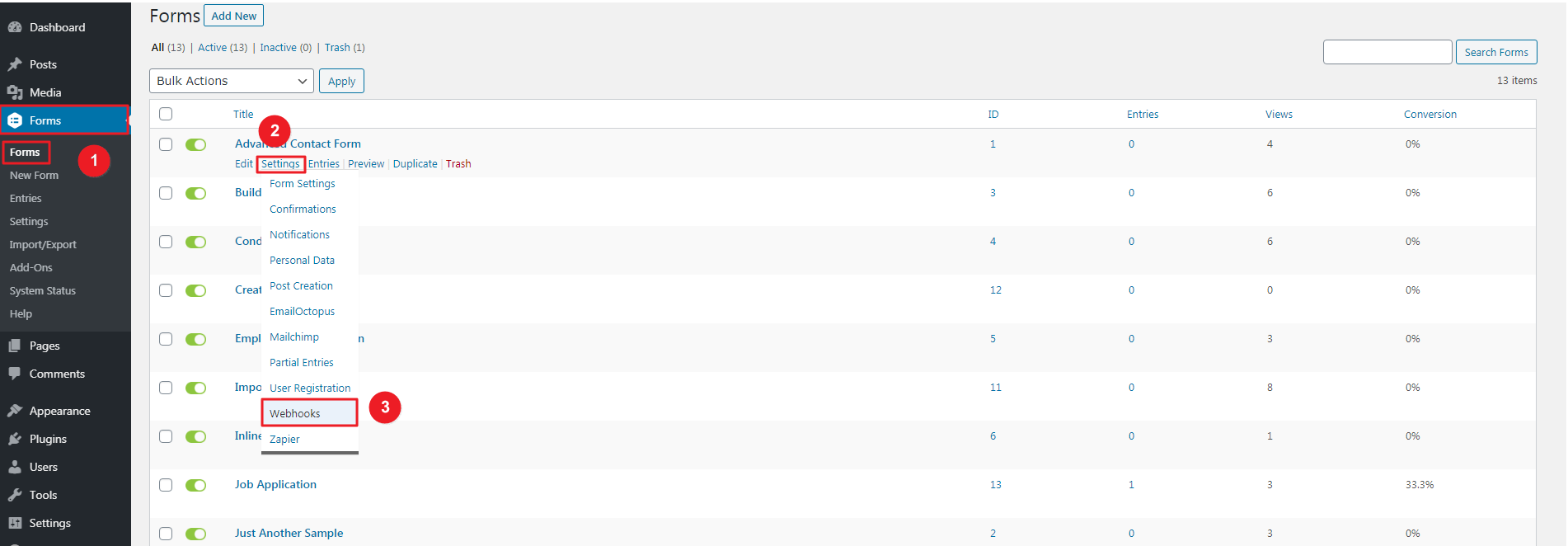
Task: Click the Appearance paintbrush icon
Action: pos(15,411)
